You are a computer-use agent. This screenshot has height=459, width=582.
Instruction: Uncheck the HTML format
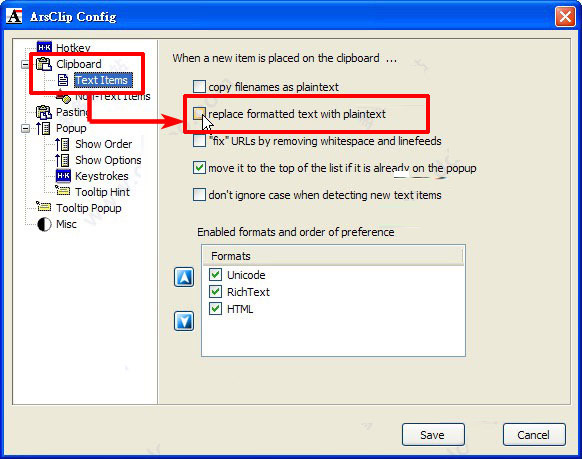tap(215, 309)
